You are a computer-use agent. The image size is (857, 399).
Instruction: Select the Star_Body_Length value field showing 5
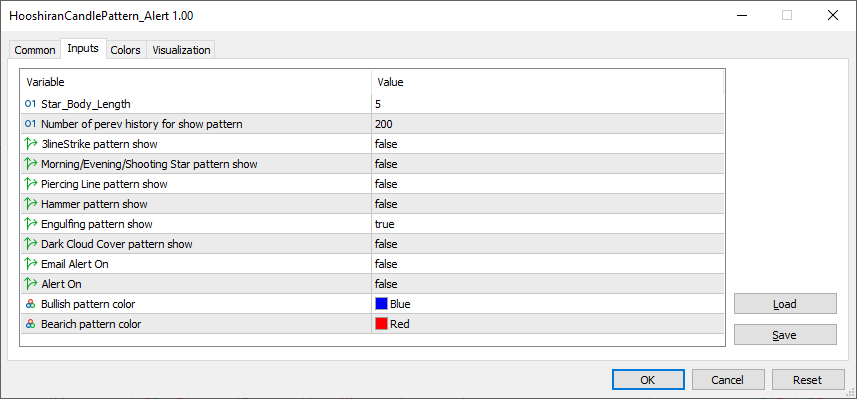click(x=548, y=104)
